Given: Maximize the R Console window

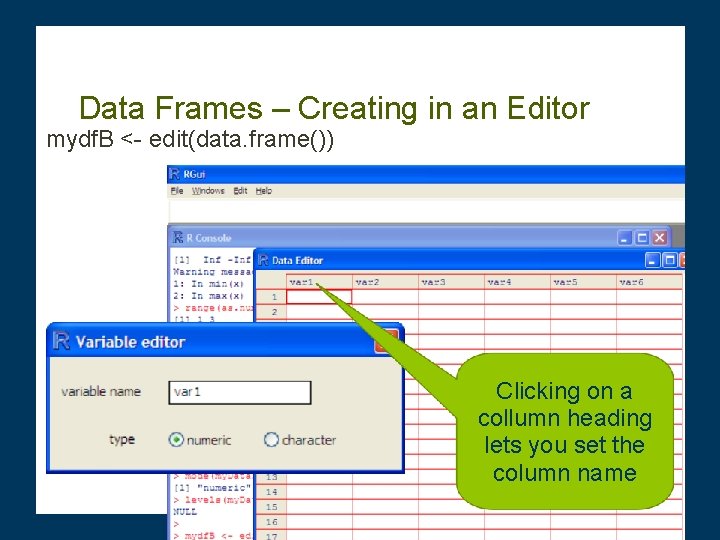Looking at the screenshot, I should tap(642, 238).
